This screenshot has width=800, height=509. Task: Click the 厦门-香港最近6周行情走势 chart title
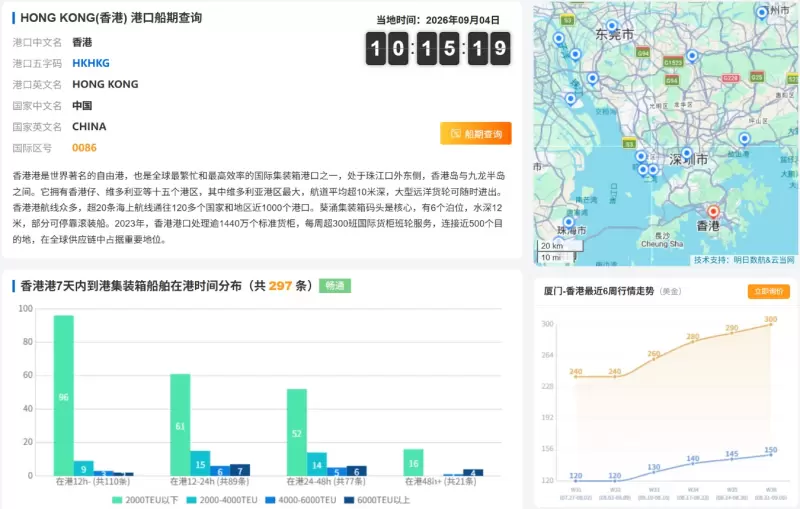pyautogui.click(x=598, y=291)
